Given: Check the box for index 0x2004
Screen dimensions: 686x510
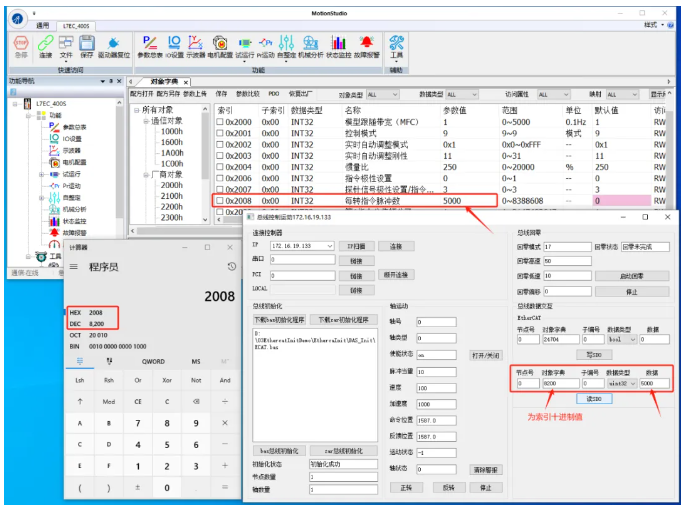Looking at the screenshot, I should [220, 167].
